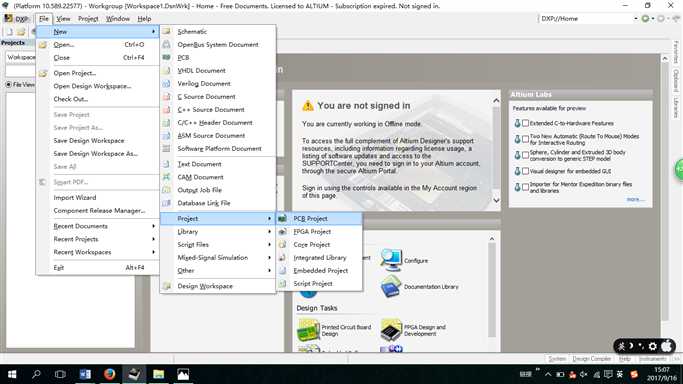683x384 pixels.
Task: Open Word from the taskbar
Action: 85,374
